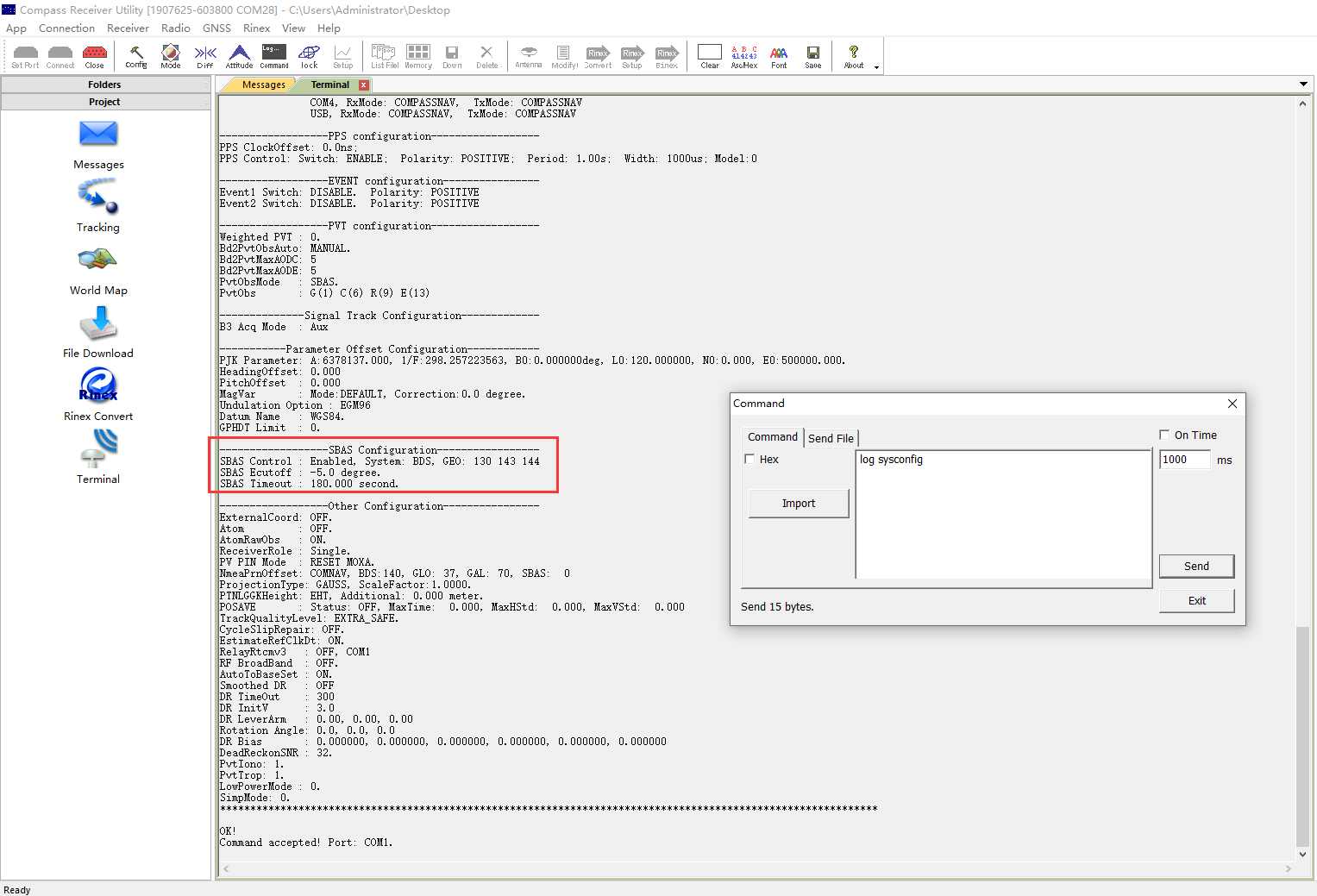Switch to the Messages tab
The height and width of the screenshot is (896, 1317).
(262, 85)
